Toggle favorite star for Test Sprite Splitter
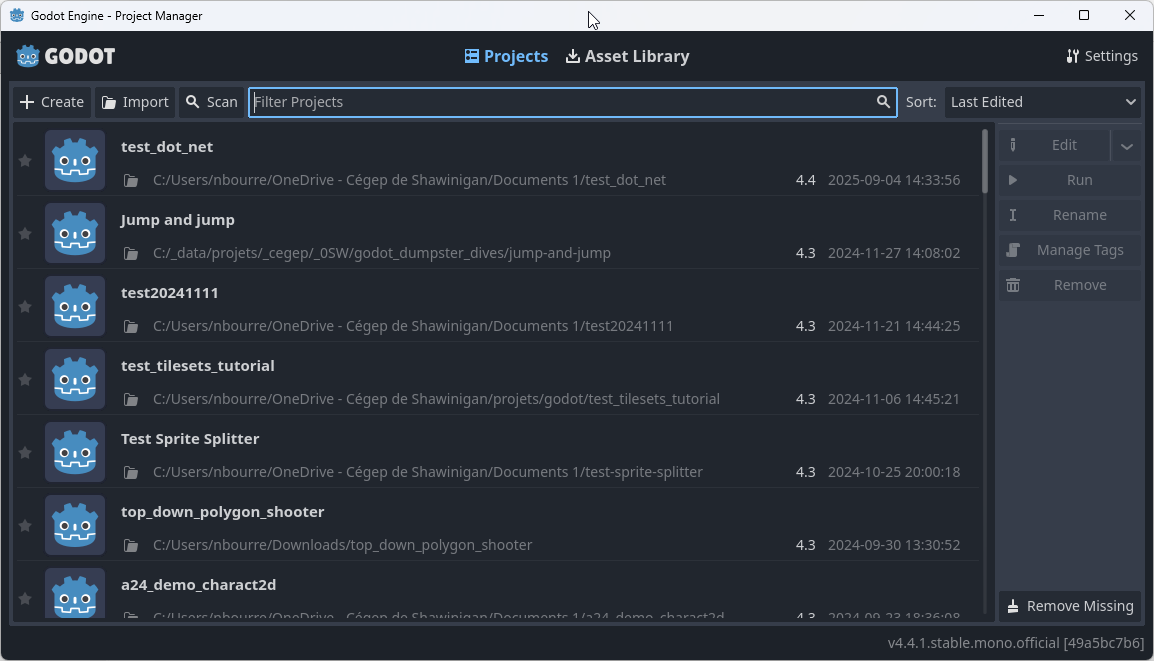 pos(25,452)
